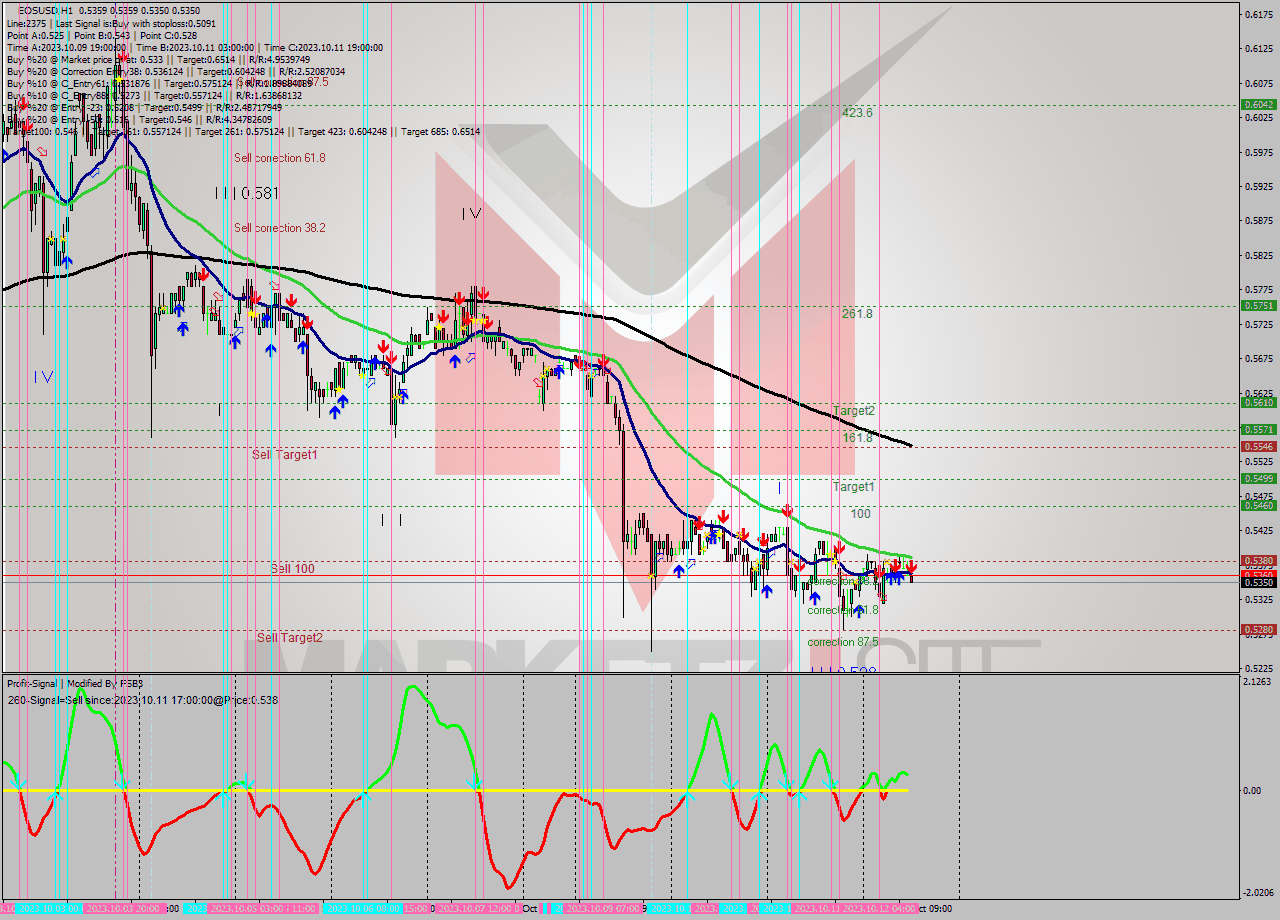
Task: Click the green 0.6042 price tag
Action: click(x=1258, y=104)
